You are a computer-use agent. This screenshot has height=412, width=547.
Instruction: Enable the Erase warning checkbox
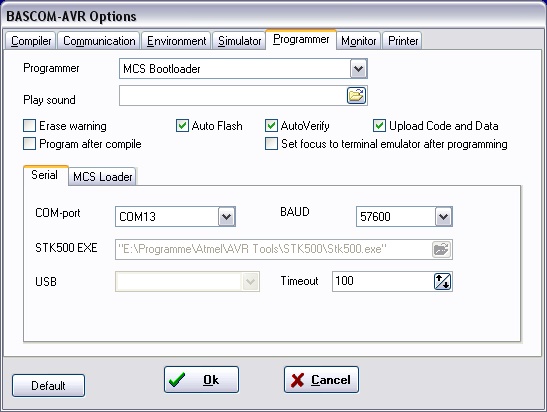(29, 126)
